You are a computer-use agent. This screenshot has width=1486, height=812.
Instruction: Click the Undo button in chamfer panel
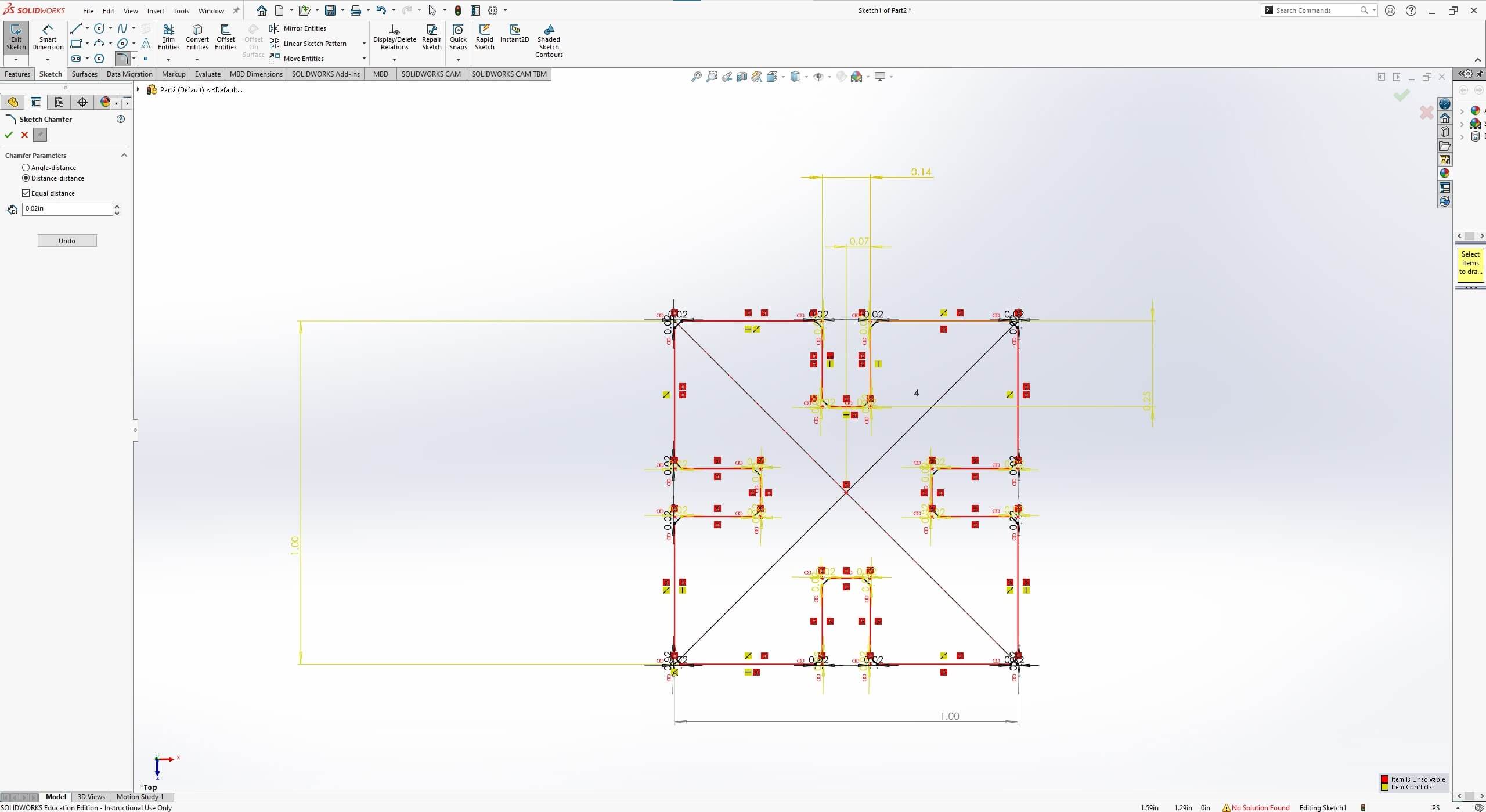(x=67, y=241)
